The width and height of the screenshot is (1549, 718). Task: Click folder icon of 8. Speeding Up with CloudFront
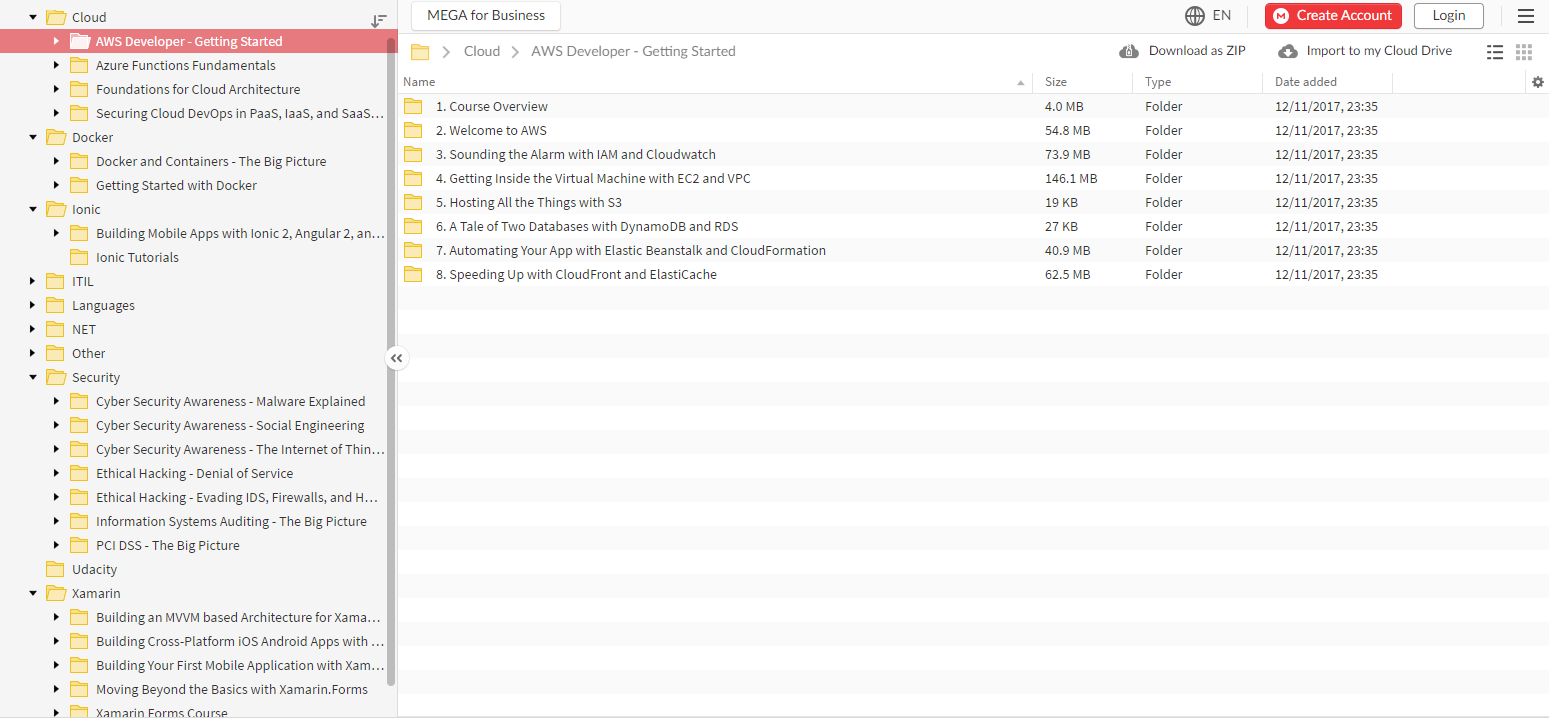pyautogui.click(x=413, y=274)
